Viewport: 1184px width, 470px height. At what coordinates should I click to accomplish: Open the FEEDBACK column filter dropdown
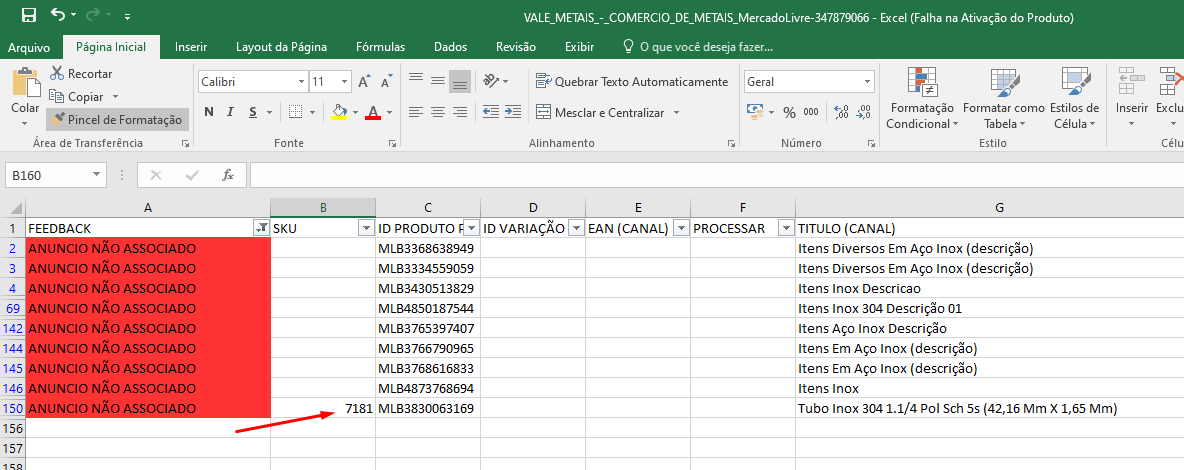(x=261, y=228)
